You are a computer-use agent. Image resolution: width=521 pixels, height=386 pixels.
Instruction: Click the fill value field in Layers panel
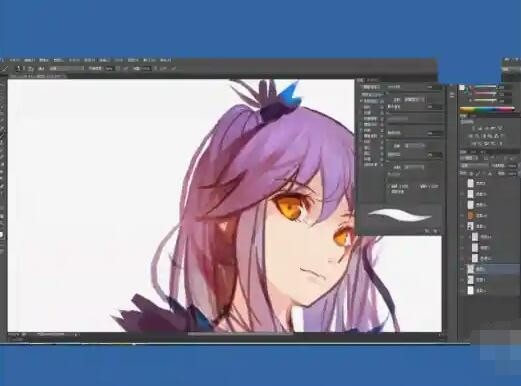click(512, 174)
